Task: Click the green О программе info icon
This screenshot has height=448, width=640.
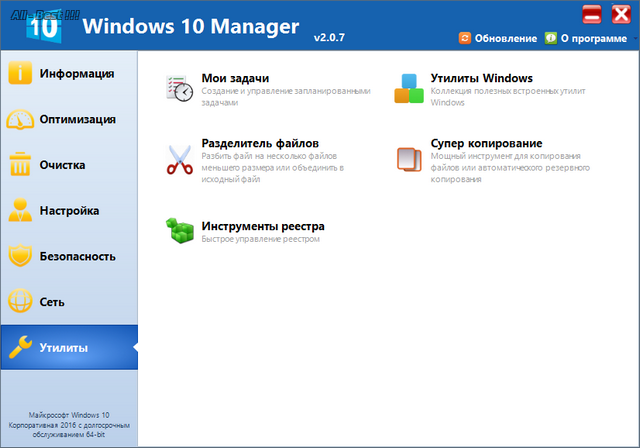Action: pyautogui.click(x=551, y=38)
